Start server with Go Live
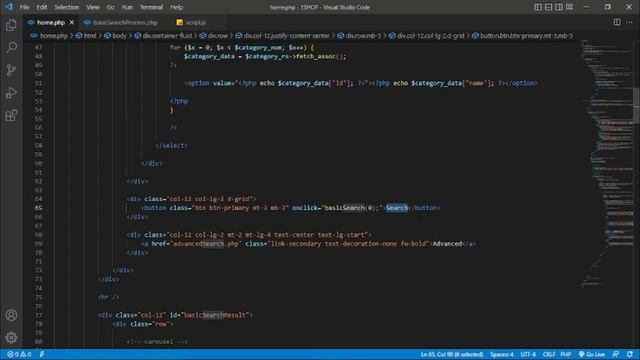Viewport: 640px width, 360px height. click(x=591, y=354)
